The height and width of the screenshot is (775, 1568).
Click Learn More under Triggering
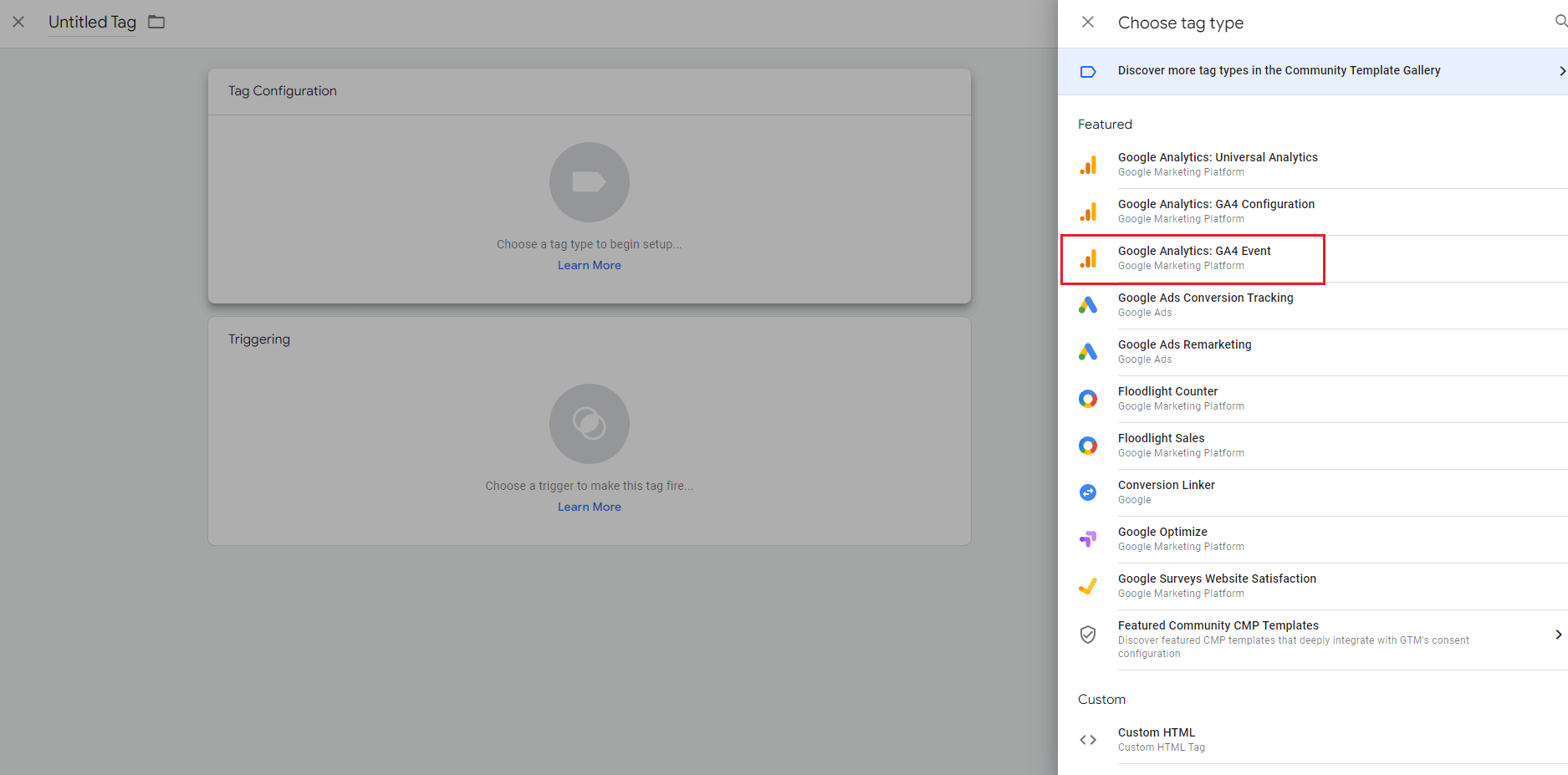(589, 507)
